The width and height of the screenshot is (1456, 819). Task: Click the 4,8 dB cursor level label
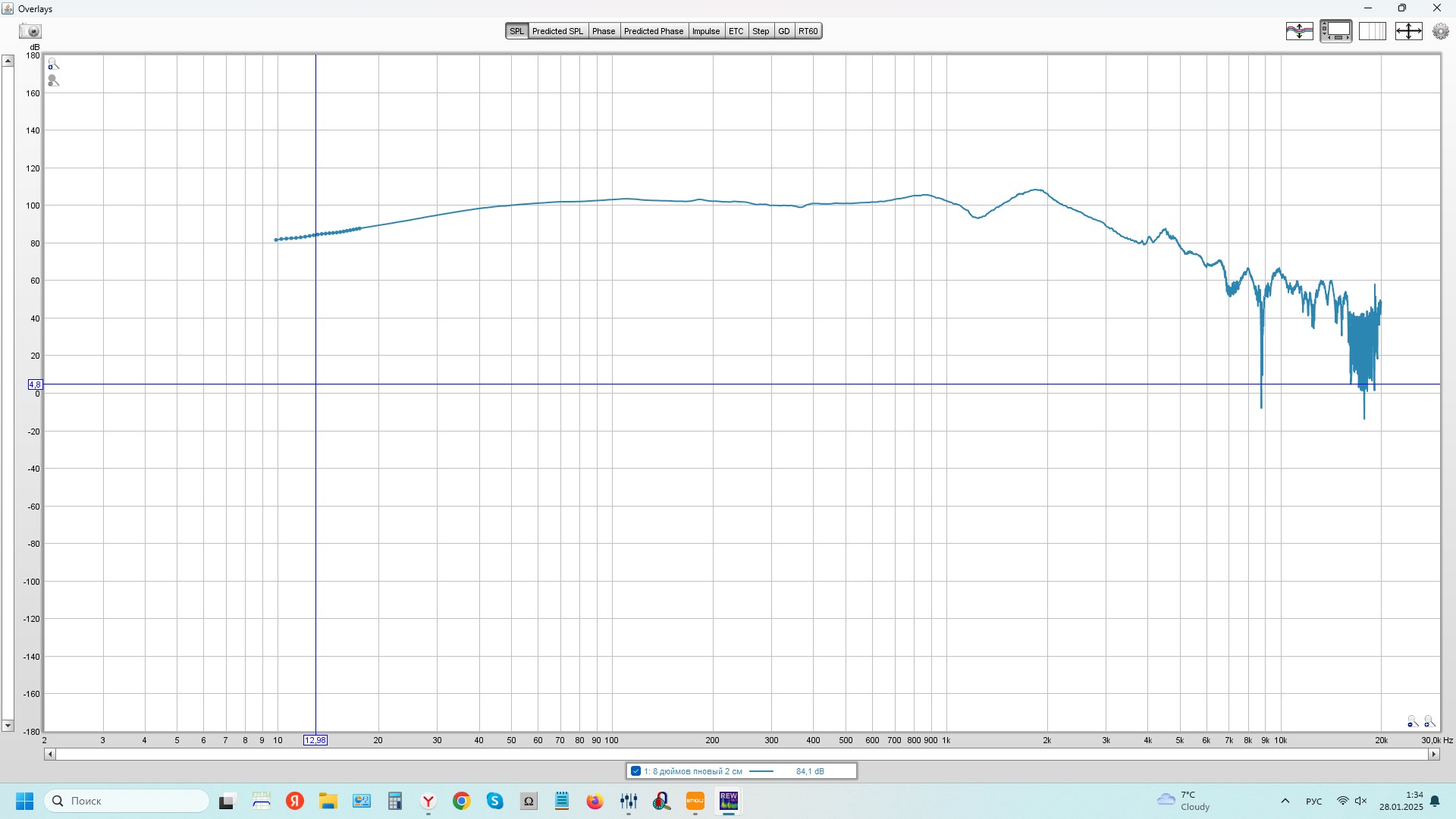pyautogui.click(x=35, y=384)
